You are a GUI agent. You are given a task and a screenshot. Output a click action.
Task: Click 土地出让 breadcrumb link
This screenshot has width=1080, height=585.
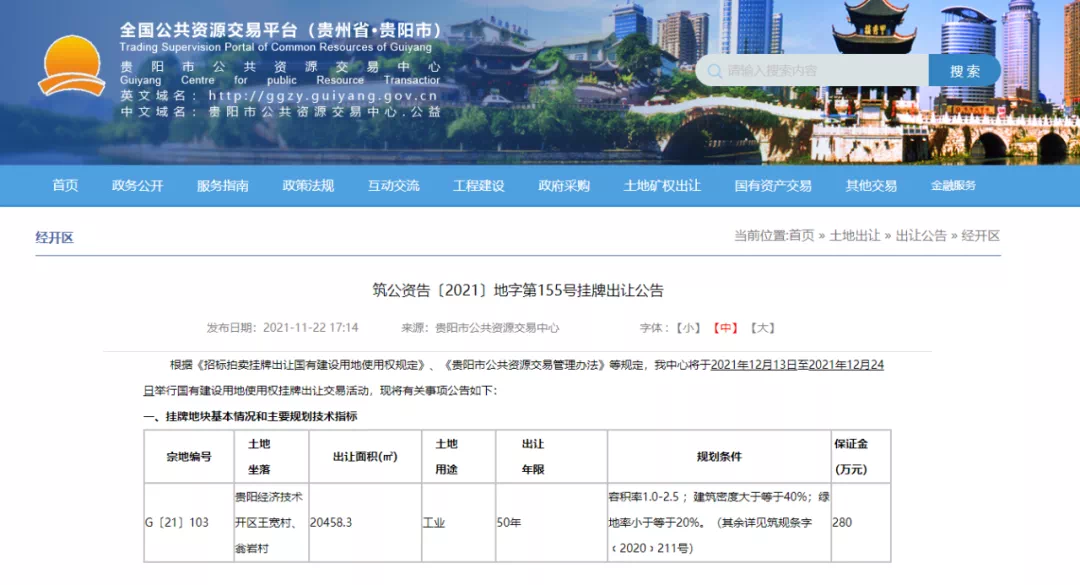[x=855, y=236]
